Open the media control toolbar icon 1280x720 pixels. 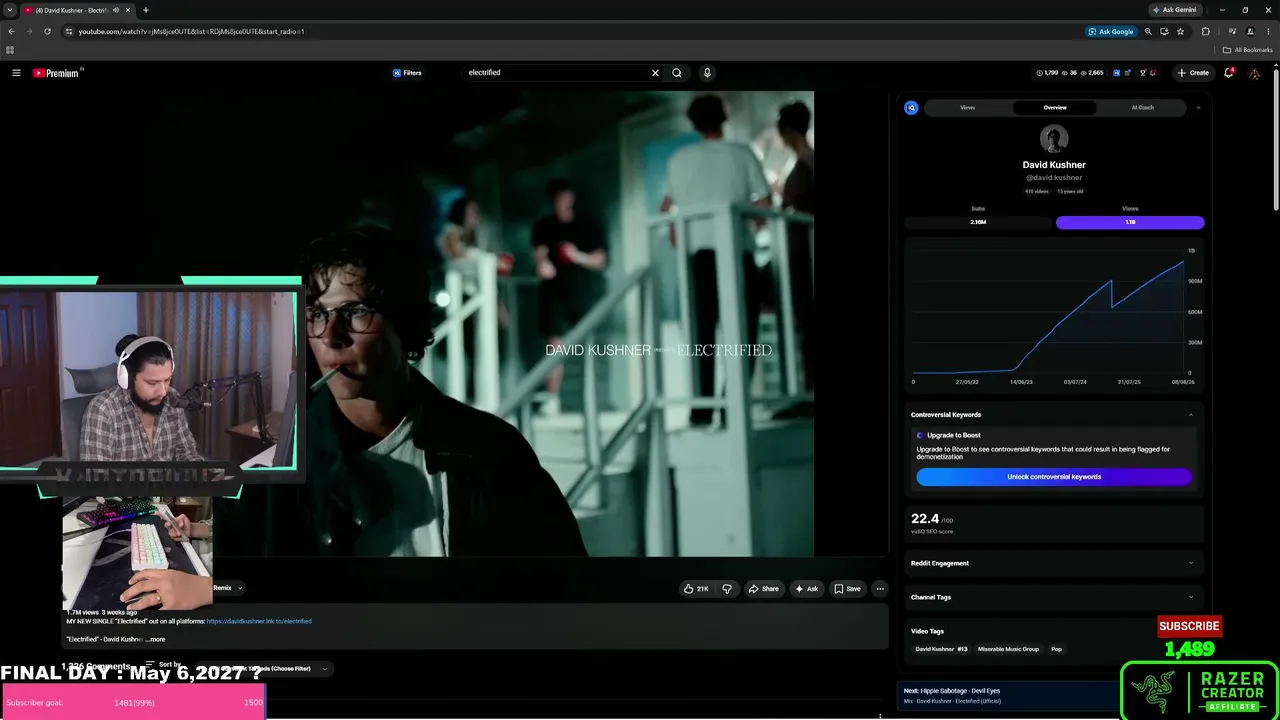pos(1232,31)
